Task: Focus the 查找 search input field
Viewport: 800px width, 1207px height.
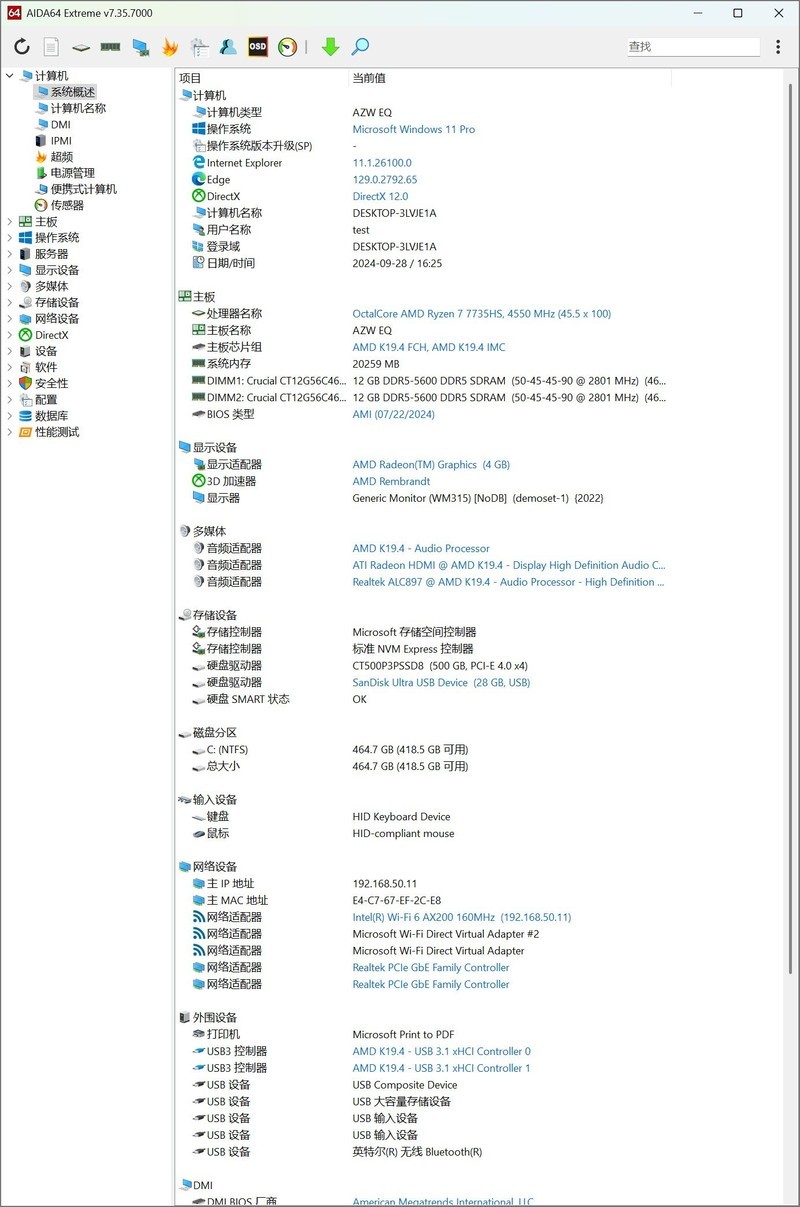Action: (x=694, y=47)
